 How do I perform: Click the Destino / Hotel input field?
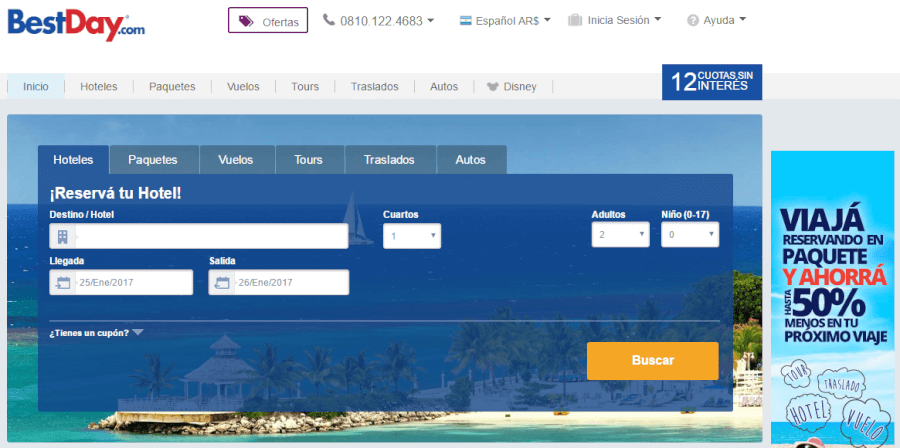pos(210,236)
